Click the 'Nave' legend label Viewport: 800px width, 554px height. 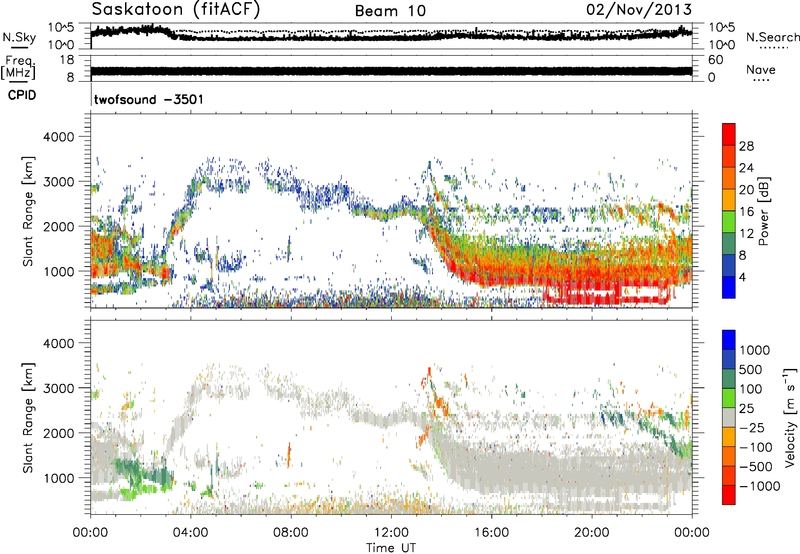click(x=761, y=70)
